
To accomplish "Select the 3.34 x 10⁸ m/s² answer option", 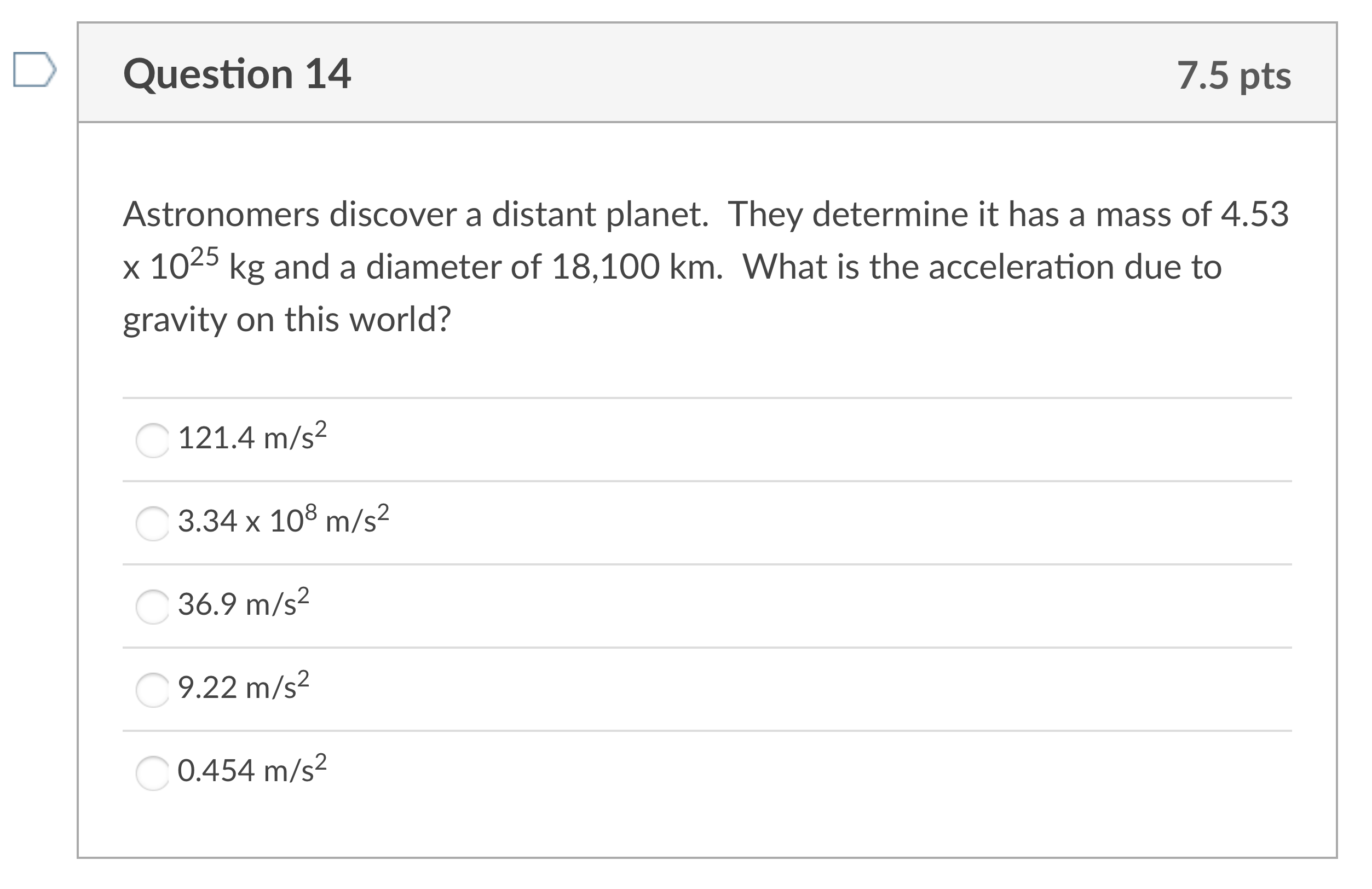I will point(152,523).
